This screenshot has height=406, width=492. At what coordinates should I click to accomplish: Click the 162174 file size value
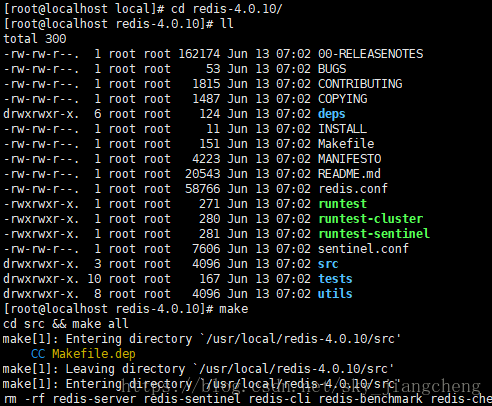coord(199,54)
